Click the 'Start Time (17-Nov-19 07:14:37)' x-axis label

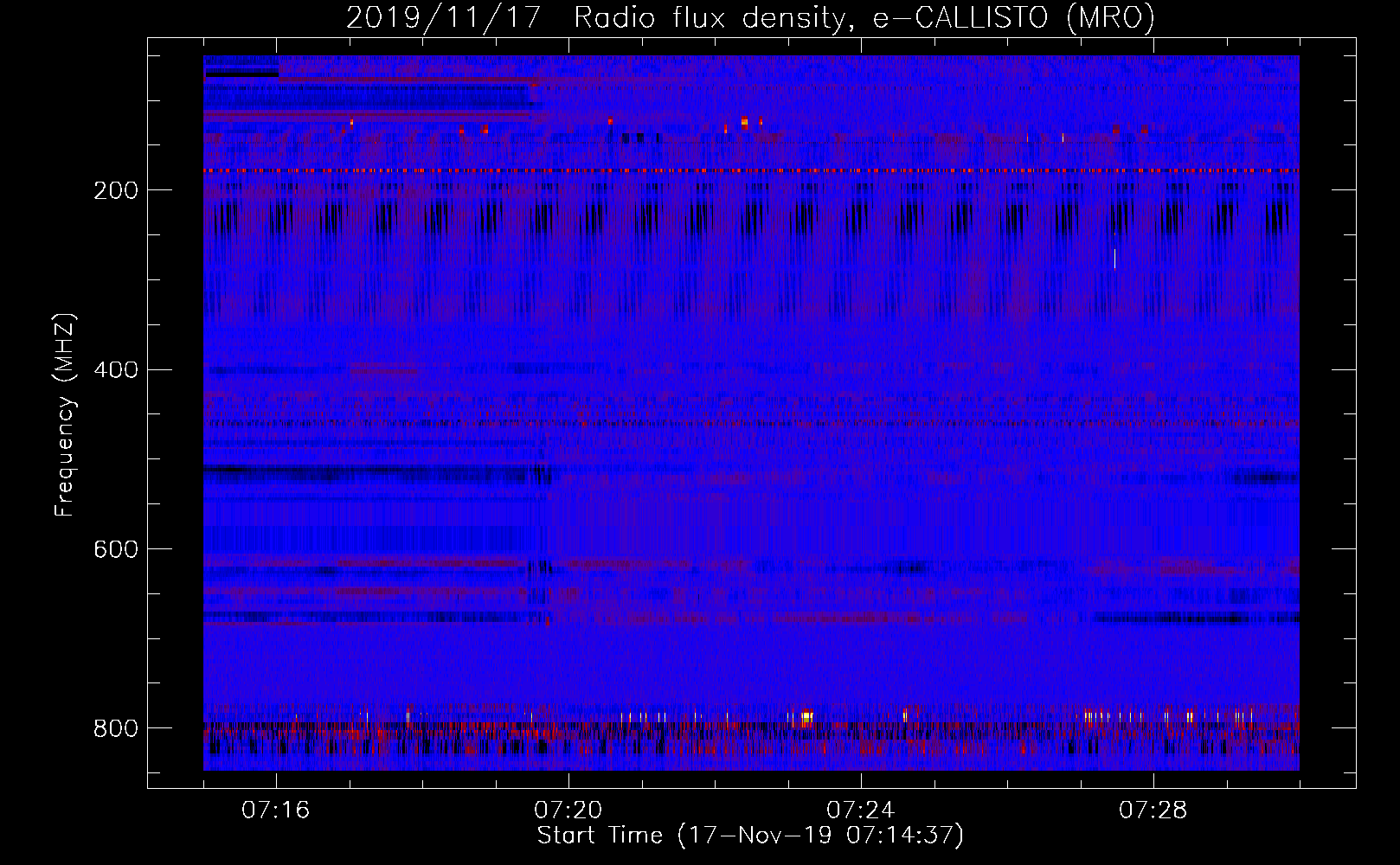click(x=750, y=836)
